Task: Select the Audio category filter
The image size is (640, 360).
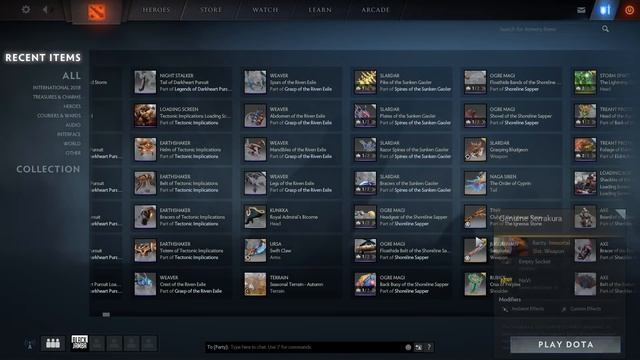Action: pos(73,125)
